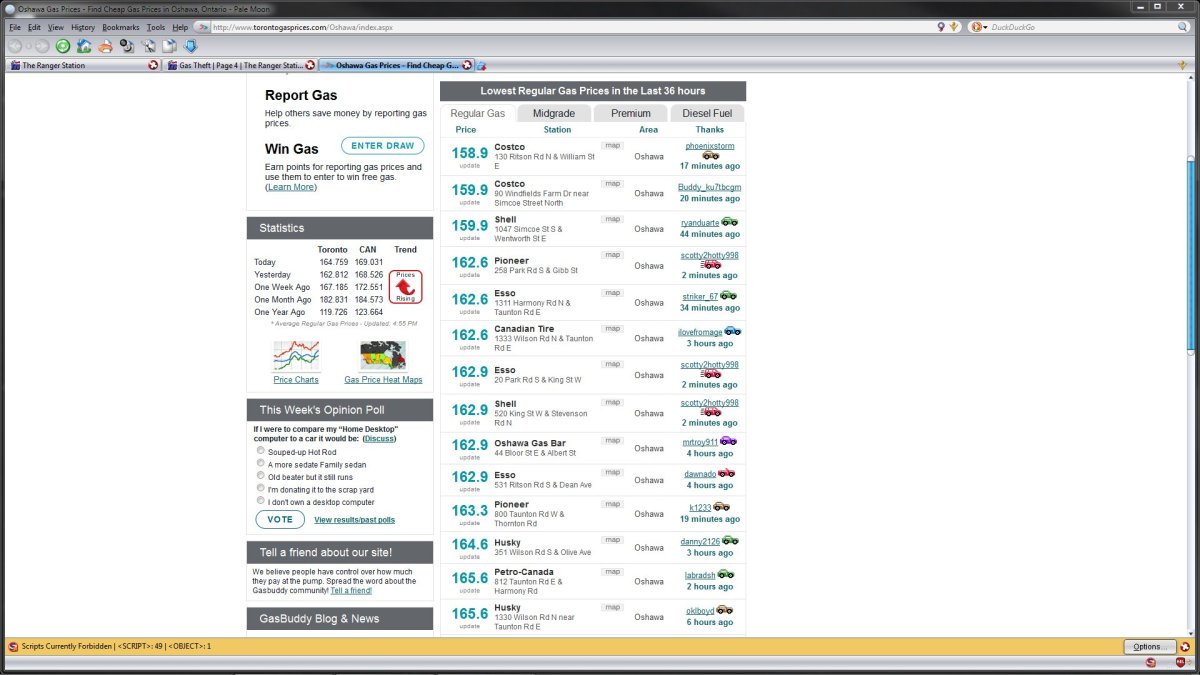Open the DuckDuckGo search engine dropdown

[978, 27]
